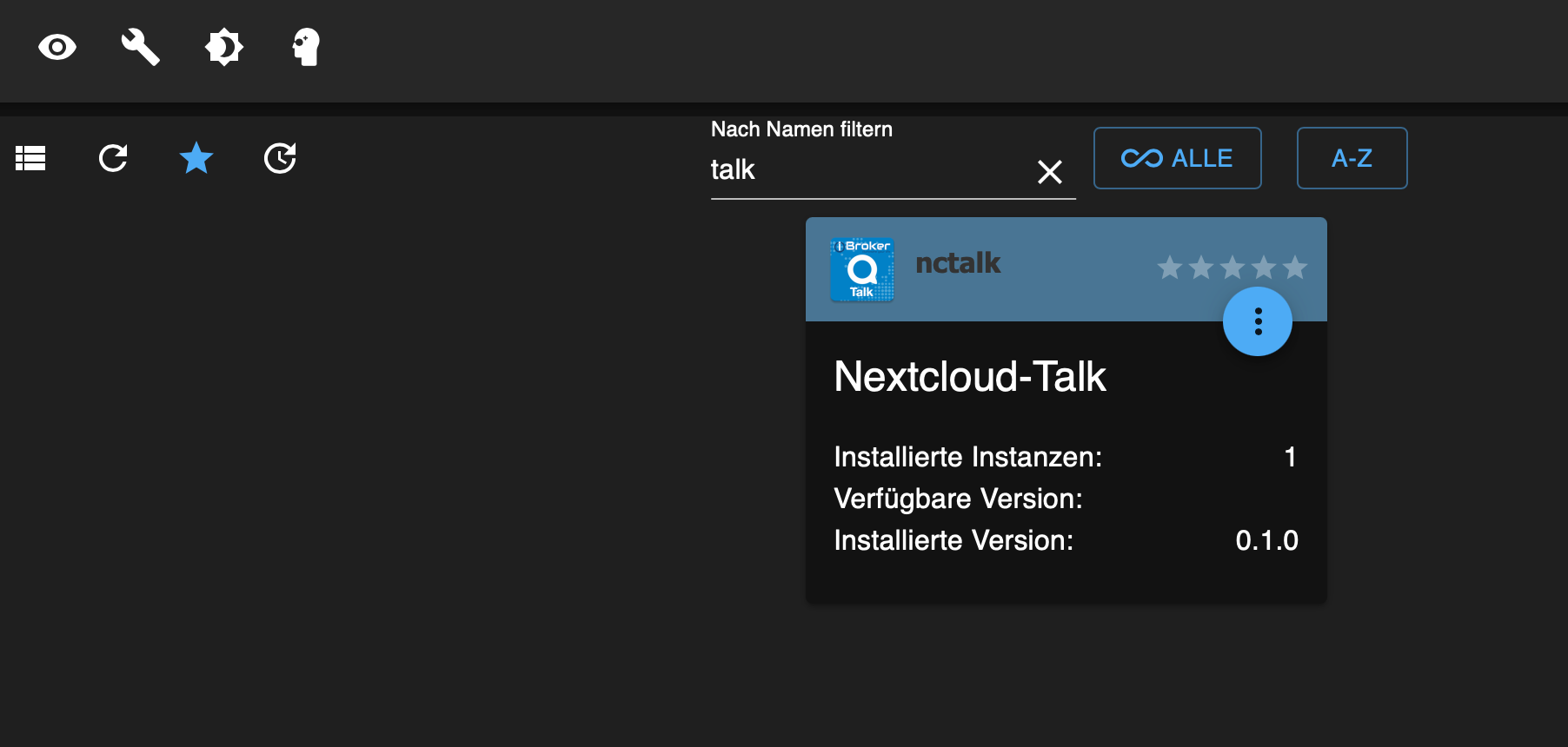Image resolution: width=1568 pixels, height=747 pixels.
Task: Toggle expert mode head icon
Action: tap(306, 47)
